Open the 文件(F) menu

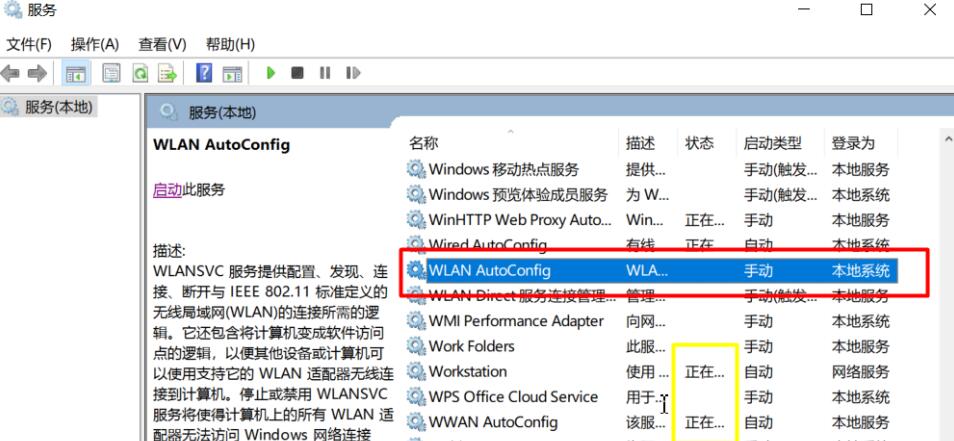click(x=29, y=44)
